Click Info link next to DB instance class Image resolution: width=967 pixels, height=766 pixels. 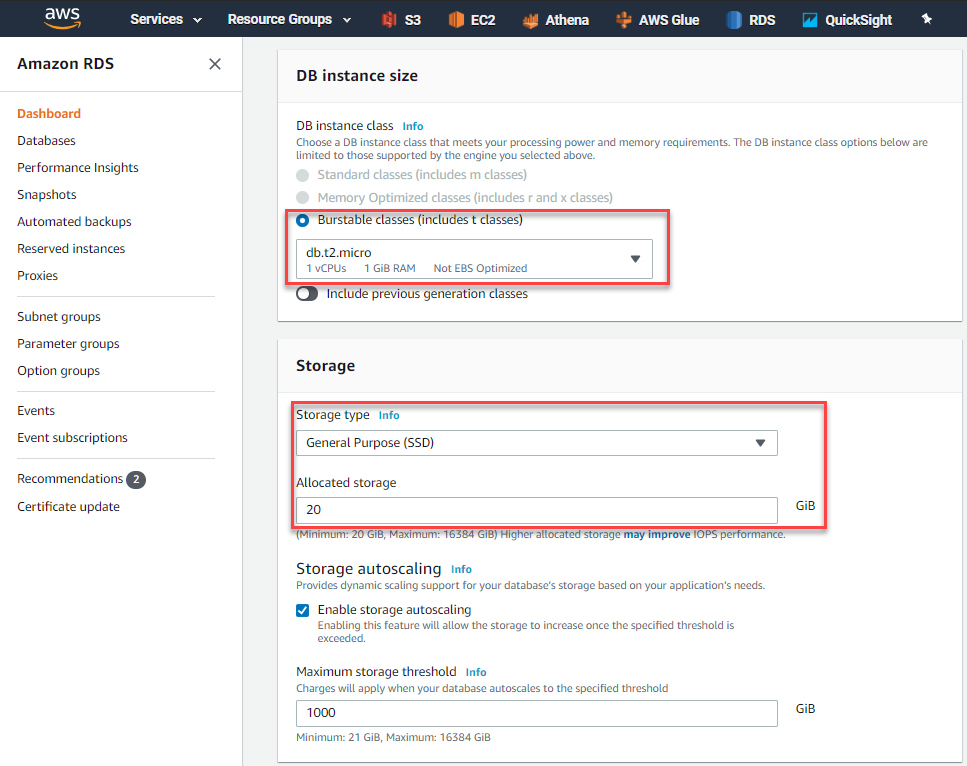[413, 126]
